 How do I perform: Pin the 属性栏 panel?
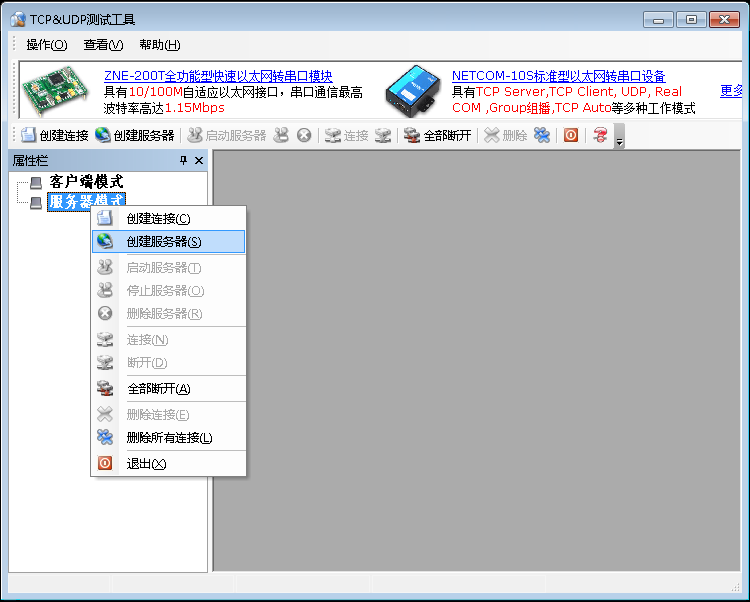coord(183,161)
